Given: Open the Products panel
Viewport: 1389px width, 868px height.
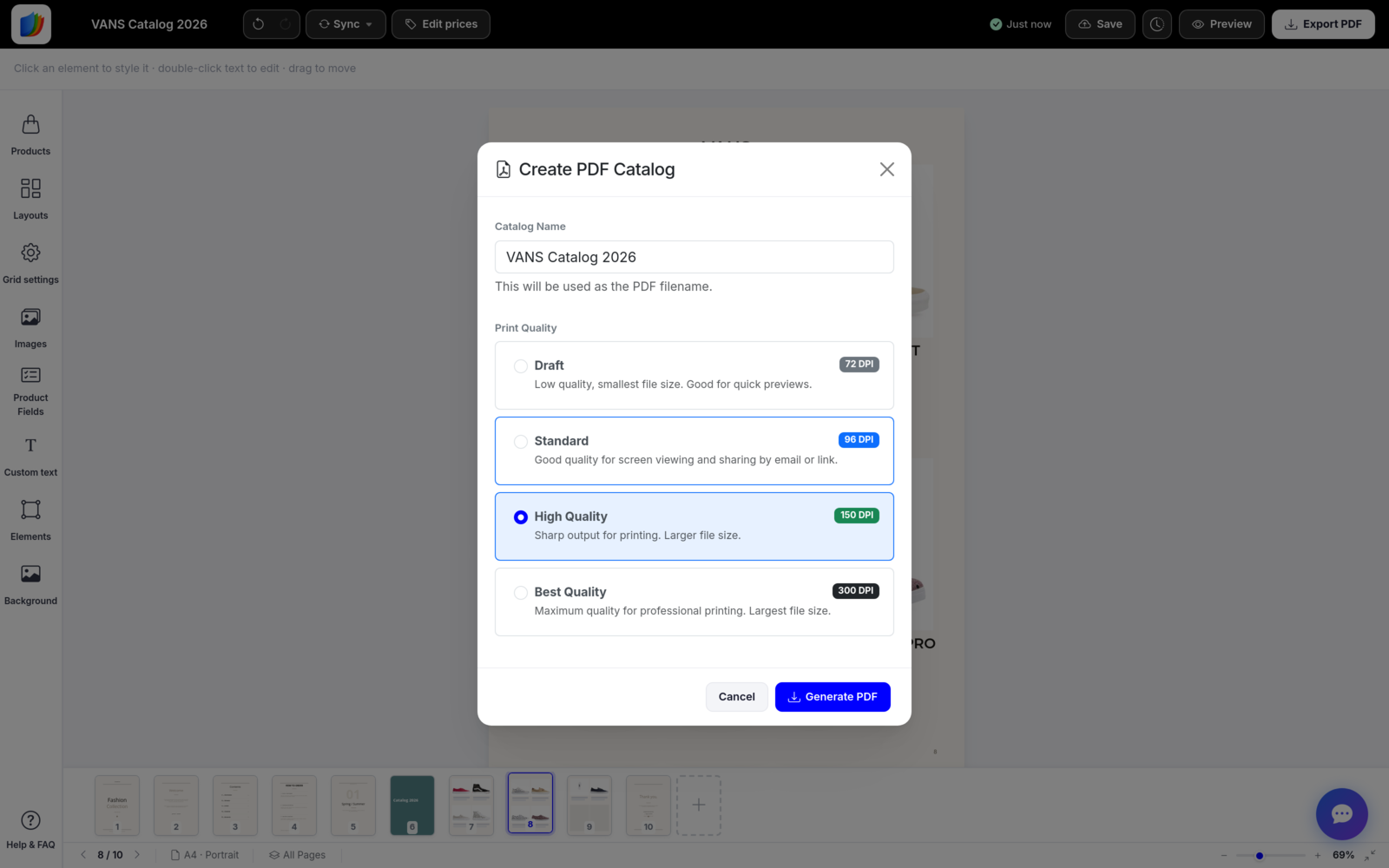Looking at the screenshot, I should point(30,135).
